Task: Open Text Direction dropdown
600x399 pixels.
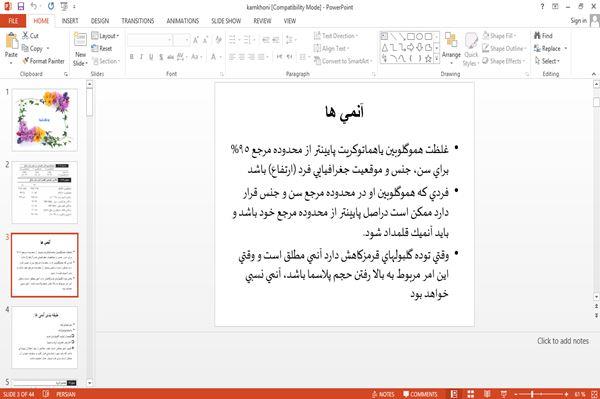Action: [336, 36]
